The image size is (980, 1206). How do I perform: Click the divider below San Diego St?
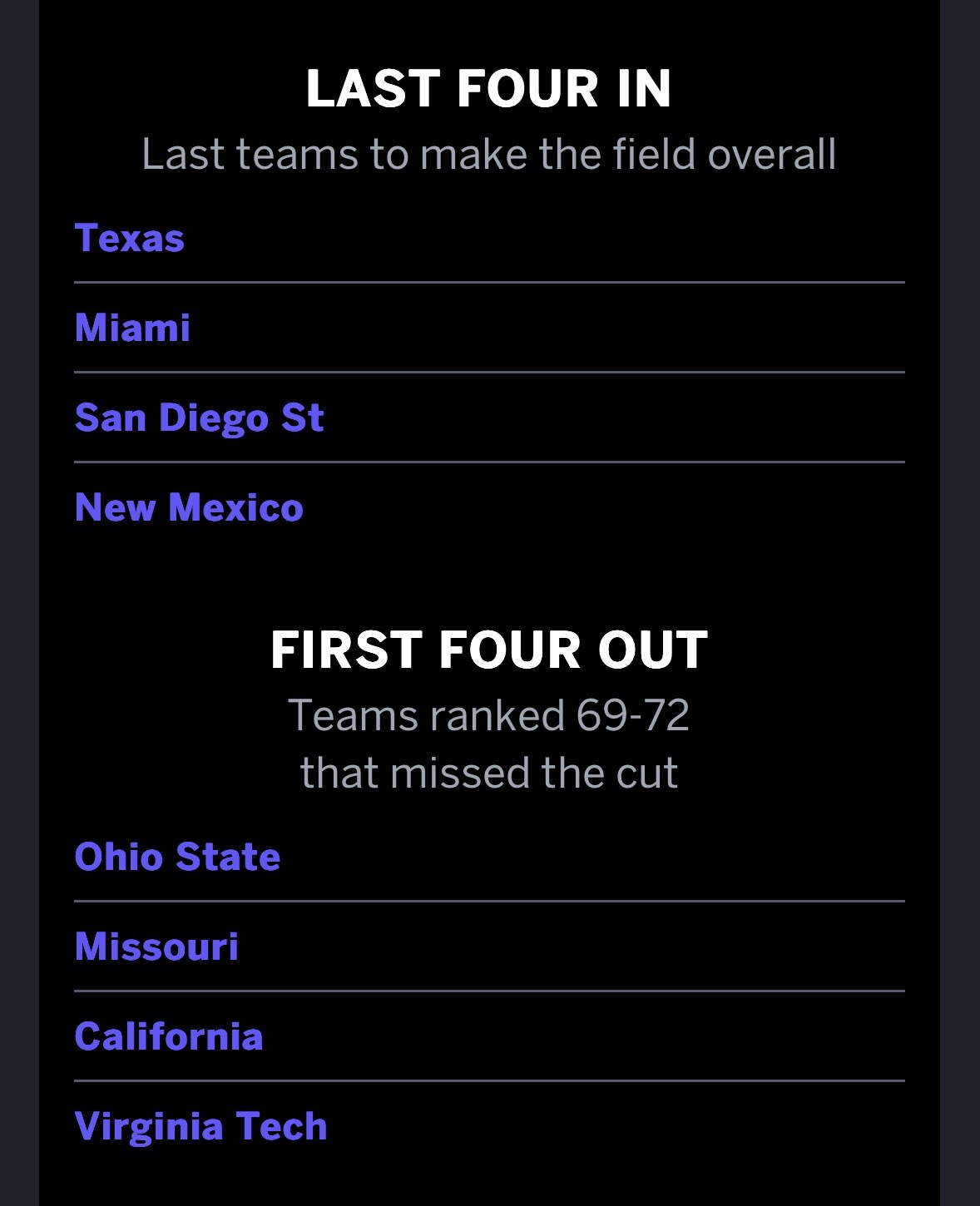[489, 462]
